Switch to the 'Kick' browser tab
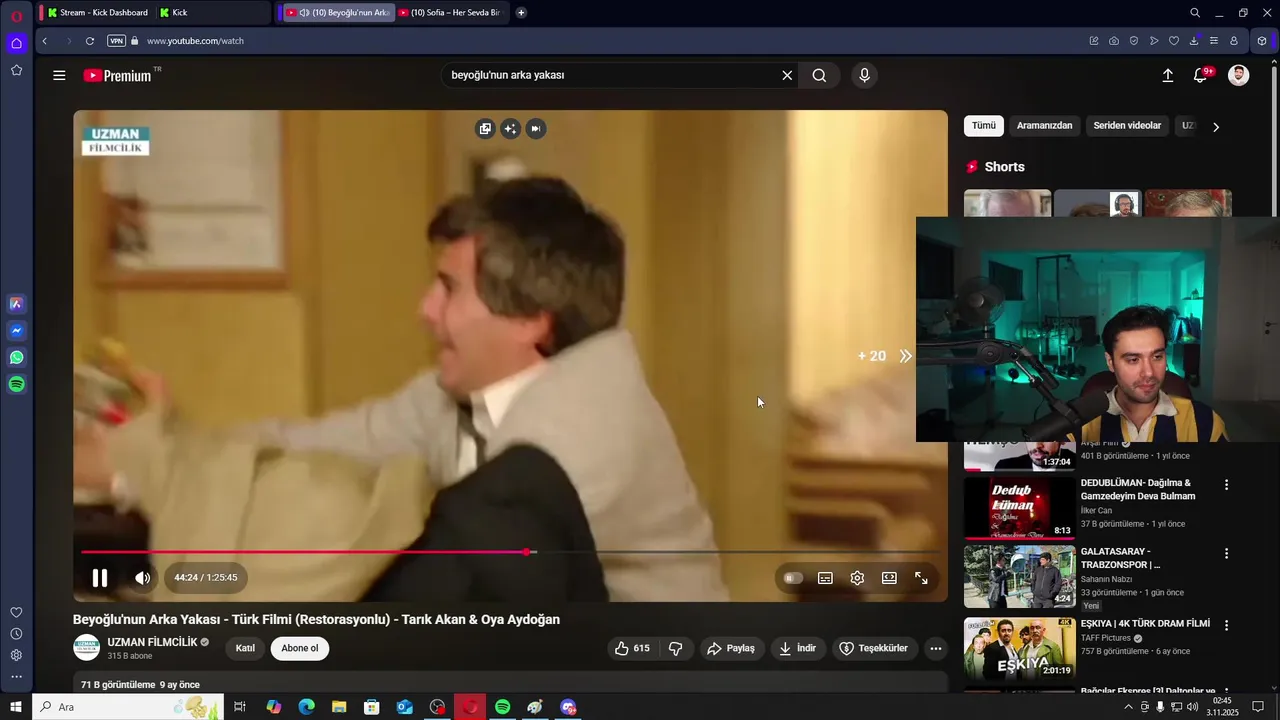 212,13
